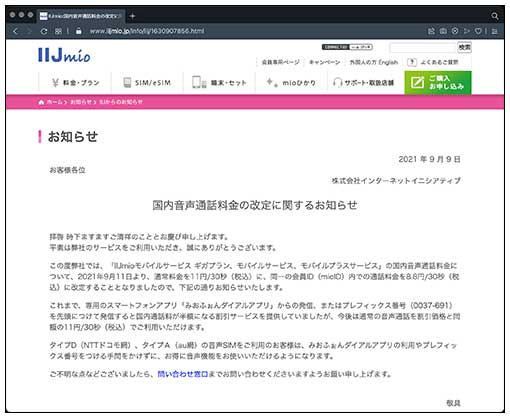
Task: Open the よくあるご質問 FAQ link
Action: point(439,62)
